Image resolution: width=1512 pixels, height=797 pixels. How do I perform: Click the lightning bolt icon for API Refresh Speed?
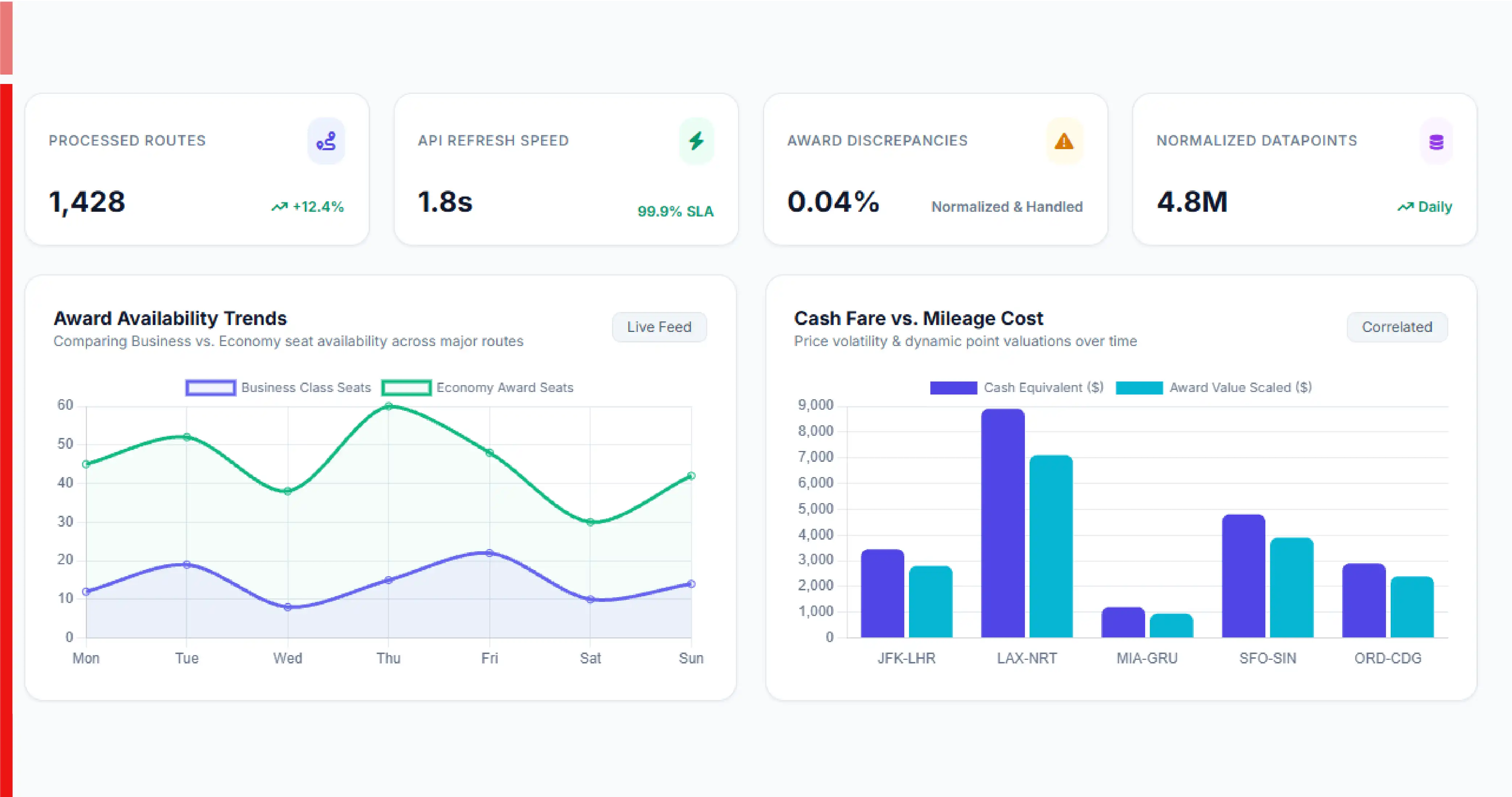click(x=696, y=141)
